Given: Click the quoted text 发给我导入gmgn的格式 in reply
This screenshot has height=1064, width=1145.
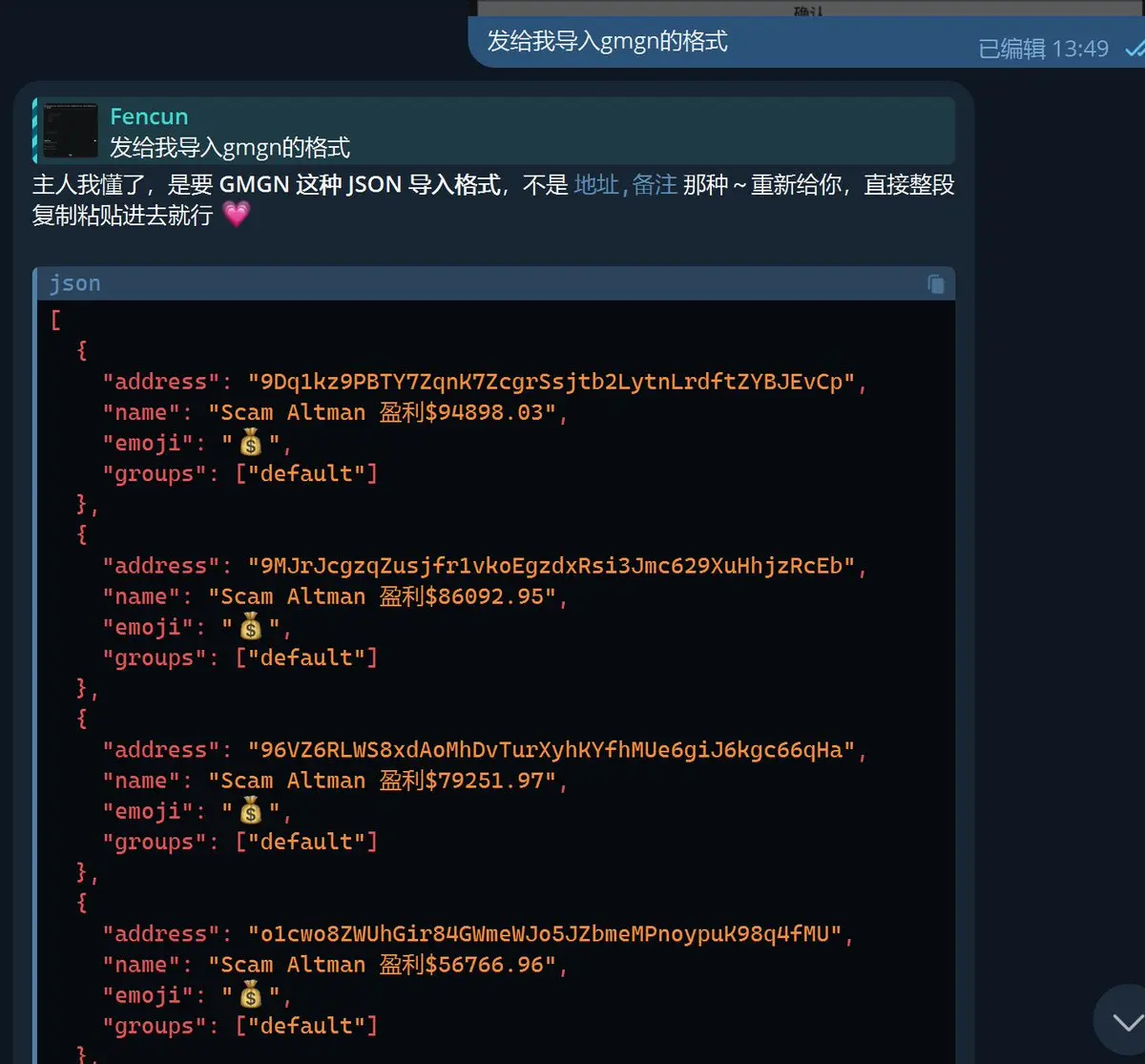Looking at the screenshot, I should pos(230,147).
